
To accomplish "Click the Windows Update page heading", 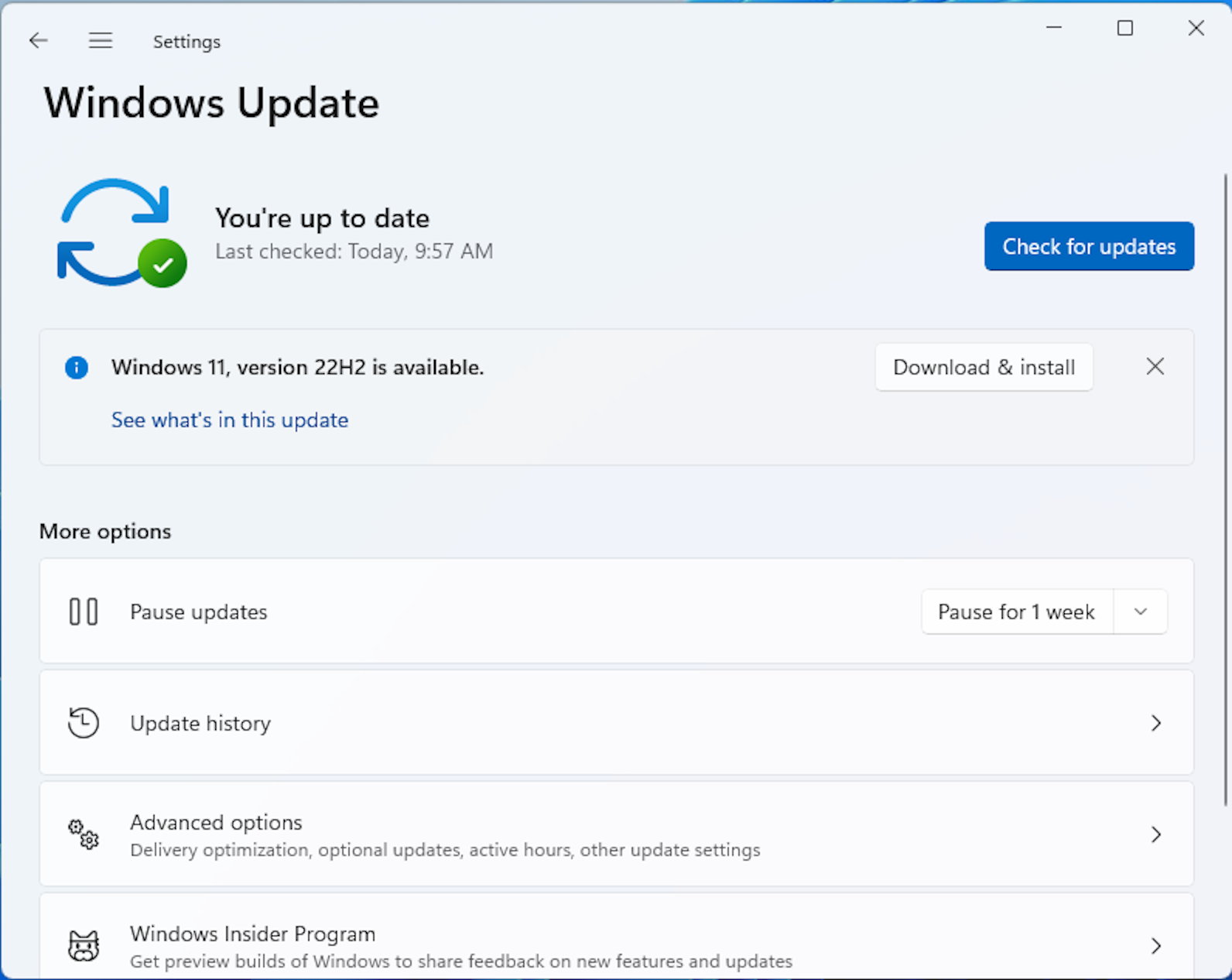I will (x=211, y=103).
